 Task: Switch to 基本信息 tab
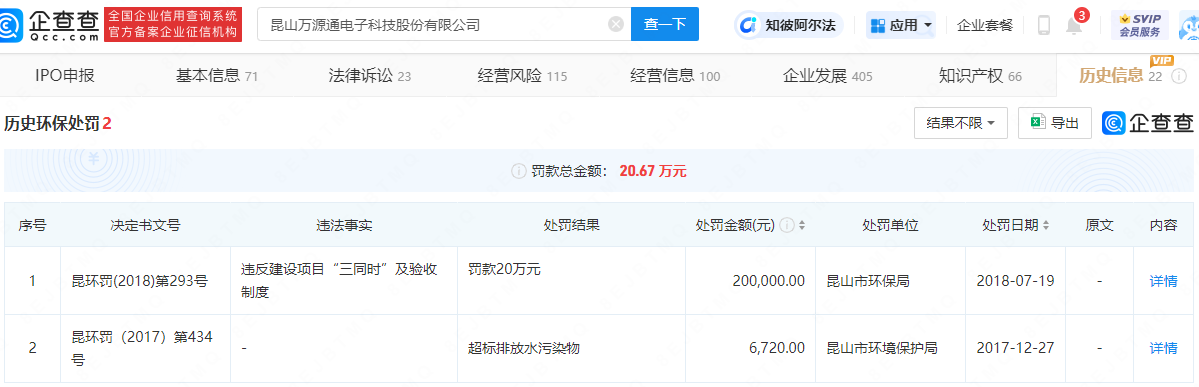pos(216,76)
